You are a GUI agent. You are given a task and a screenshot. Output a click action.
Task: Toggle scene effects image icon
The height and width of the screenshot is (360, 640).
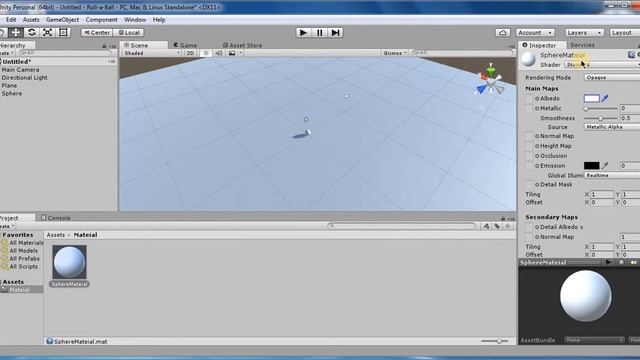(232, 53)
